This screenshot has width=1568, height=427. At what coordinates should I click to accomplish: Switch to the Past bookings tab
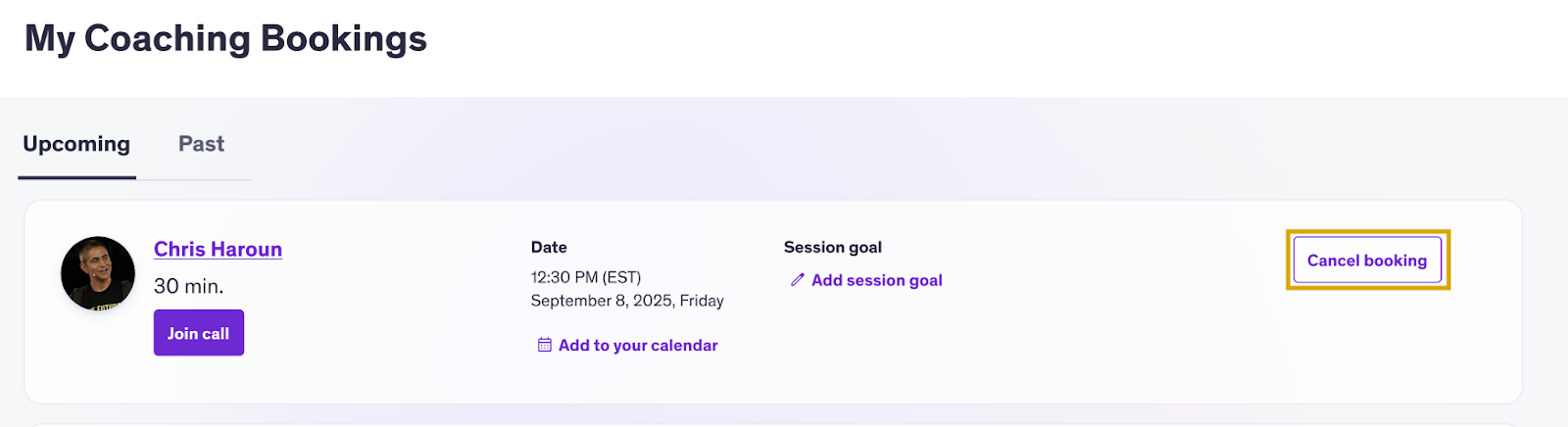pyautogui.click(x=201, y=144)
